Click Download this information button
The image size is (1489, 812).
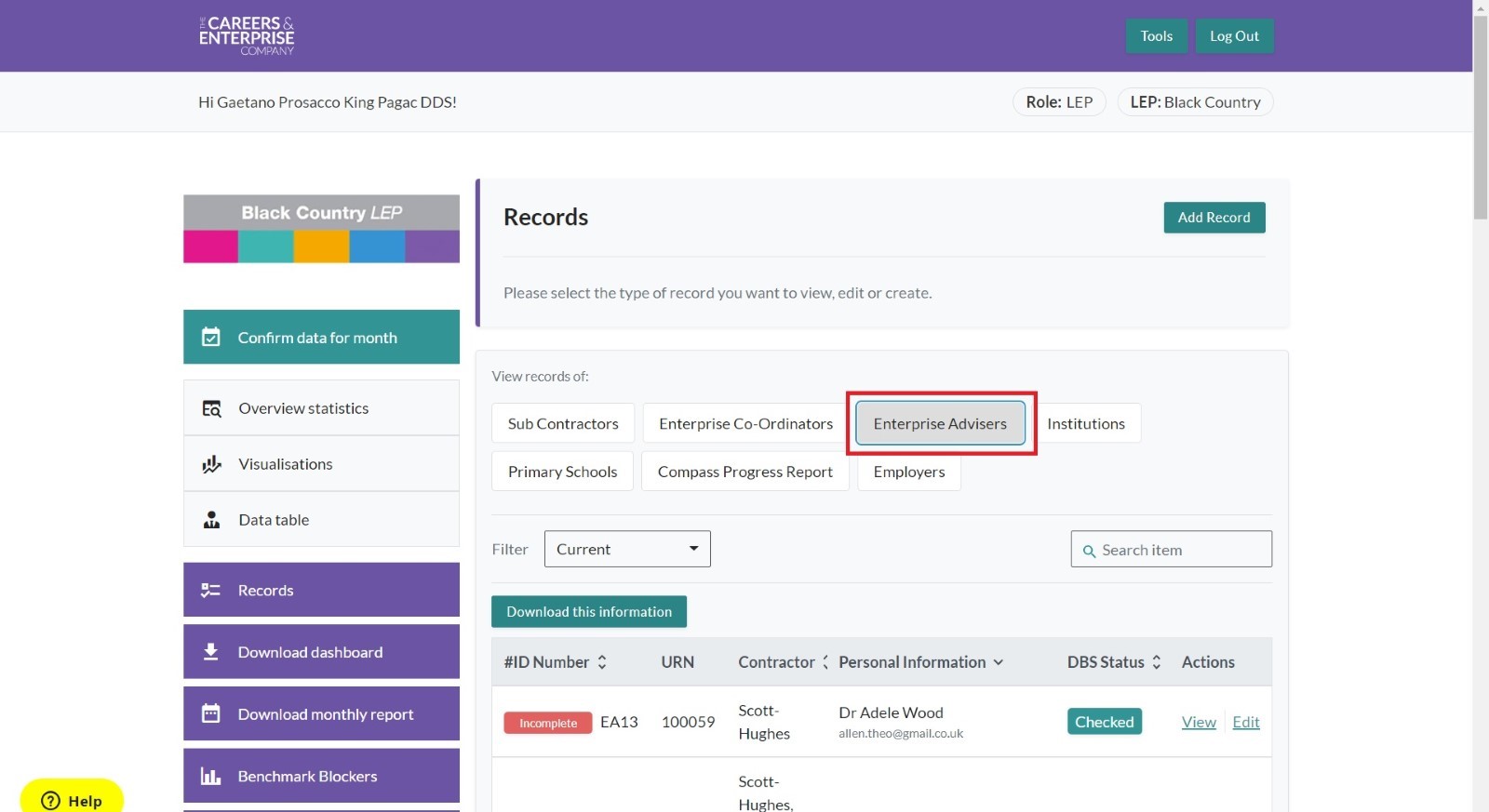(x=588, y=612)
